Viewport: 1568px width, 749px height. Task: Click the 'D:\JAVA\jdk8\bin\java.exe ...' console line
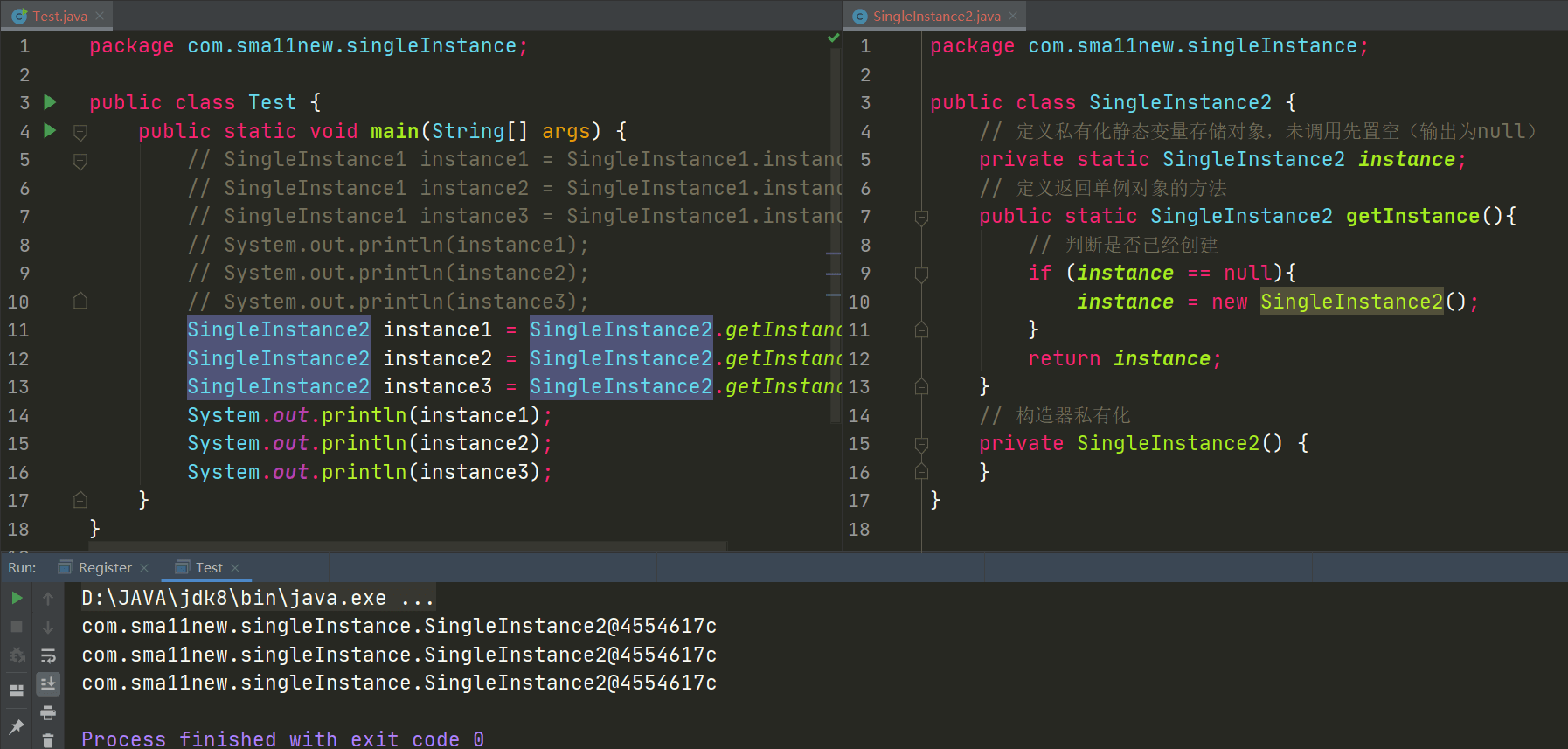click(x=258, y=598)
